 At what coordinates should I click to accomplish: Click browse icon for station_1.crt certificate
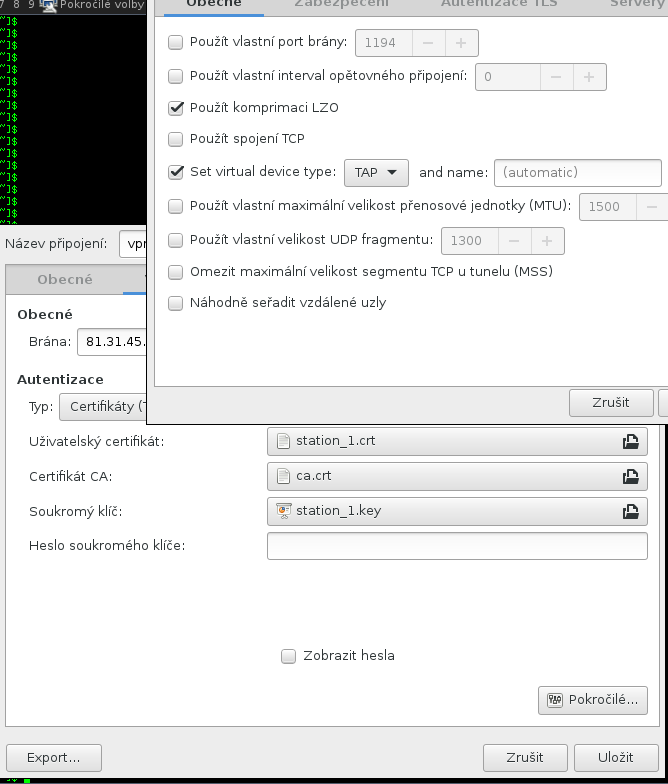(630, 441)
